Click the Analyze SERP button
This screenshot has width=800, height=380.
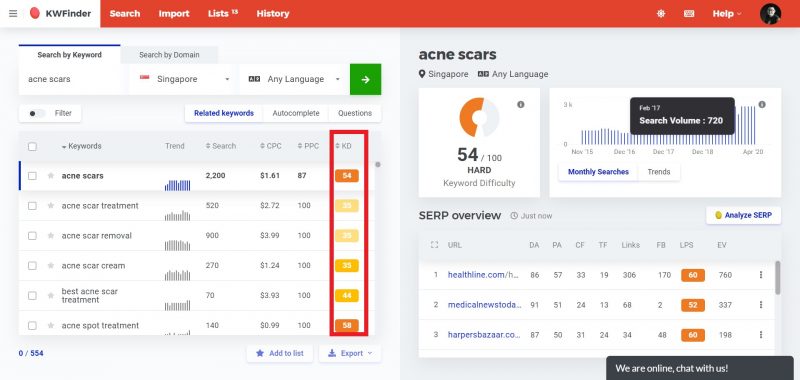tap(743, 215)
